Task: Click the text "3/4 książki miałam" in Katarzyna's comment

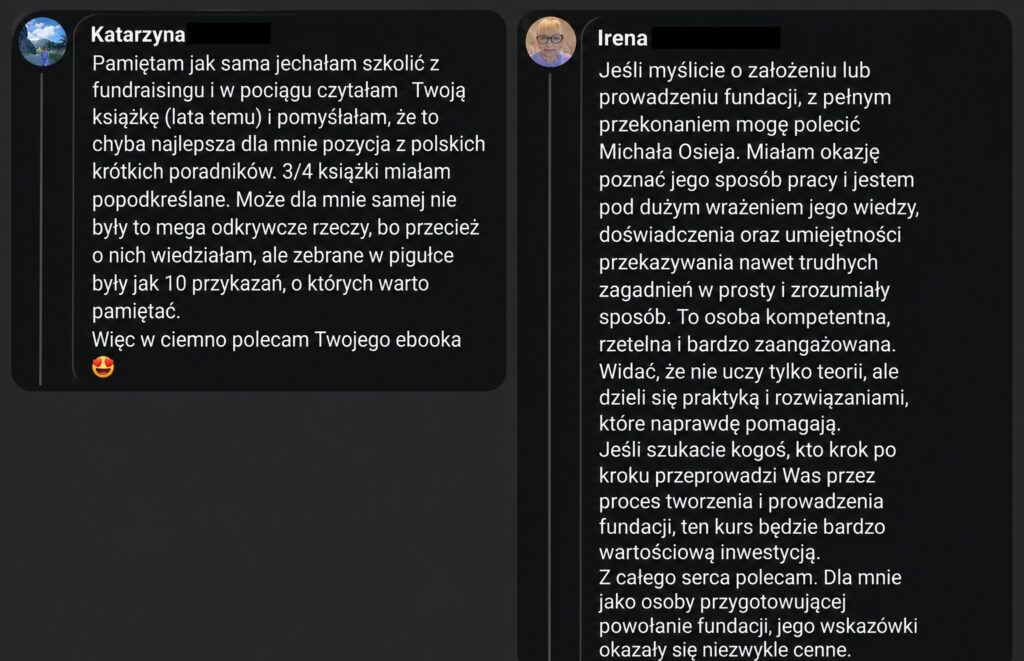Action: (x=366, y=171)
